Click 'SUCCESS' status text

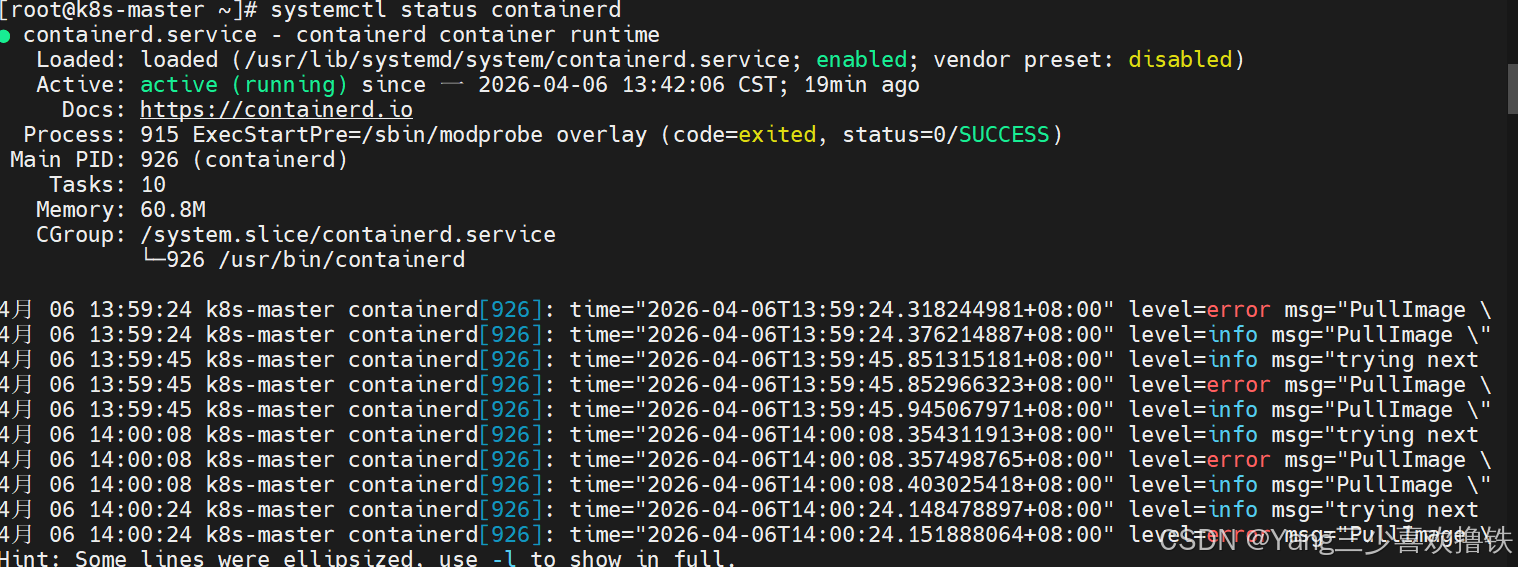pos(1004,135)
